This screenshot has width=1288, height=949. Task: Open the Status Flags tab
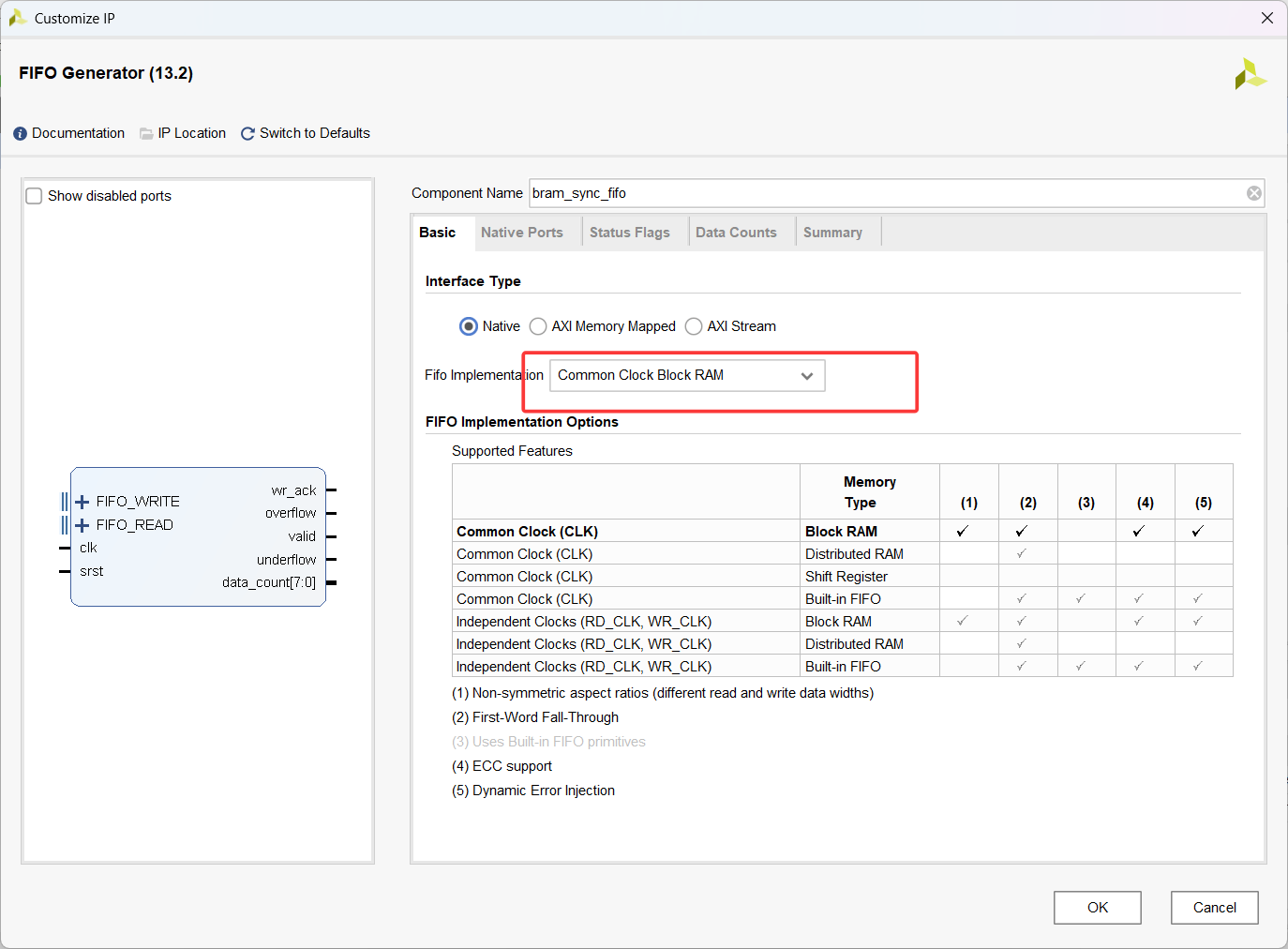tap(630, 233)
